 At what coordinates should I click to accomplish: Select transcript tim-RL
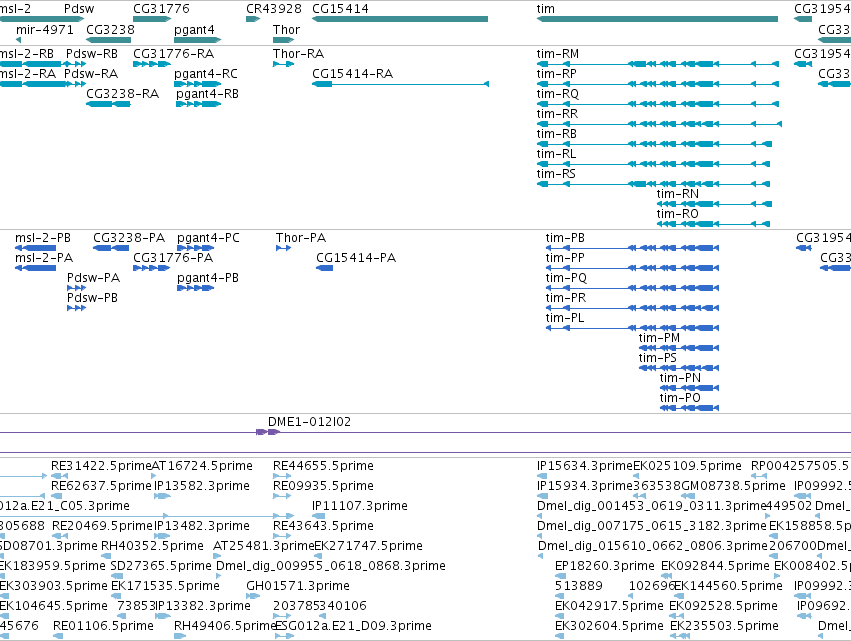coord(653,164)
